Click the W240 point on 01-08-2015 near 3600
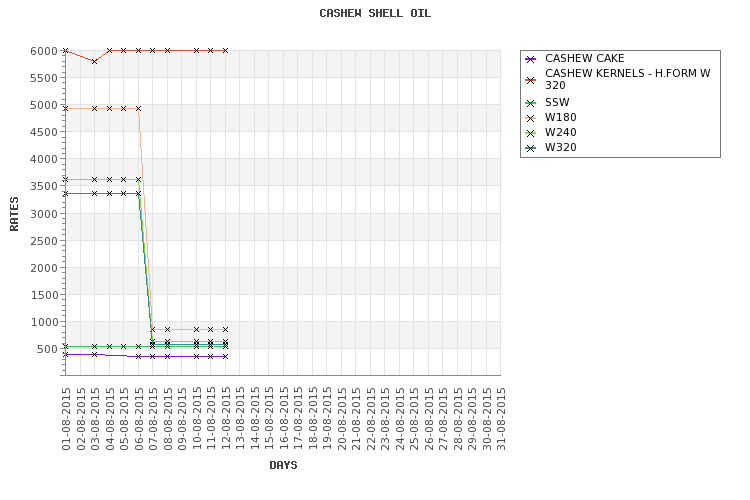This screenshot has height=500, width=750. 66,179
